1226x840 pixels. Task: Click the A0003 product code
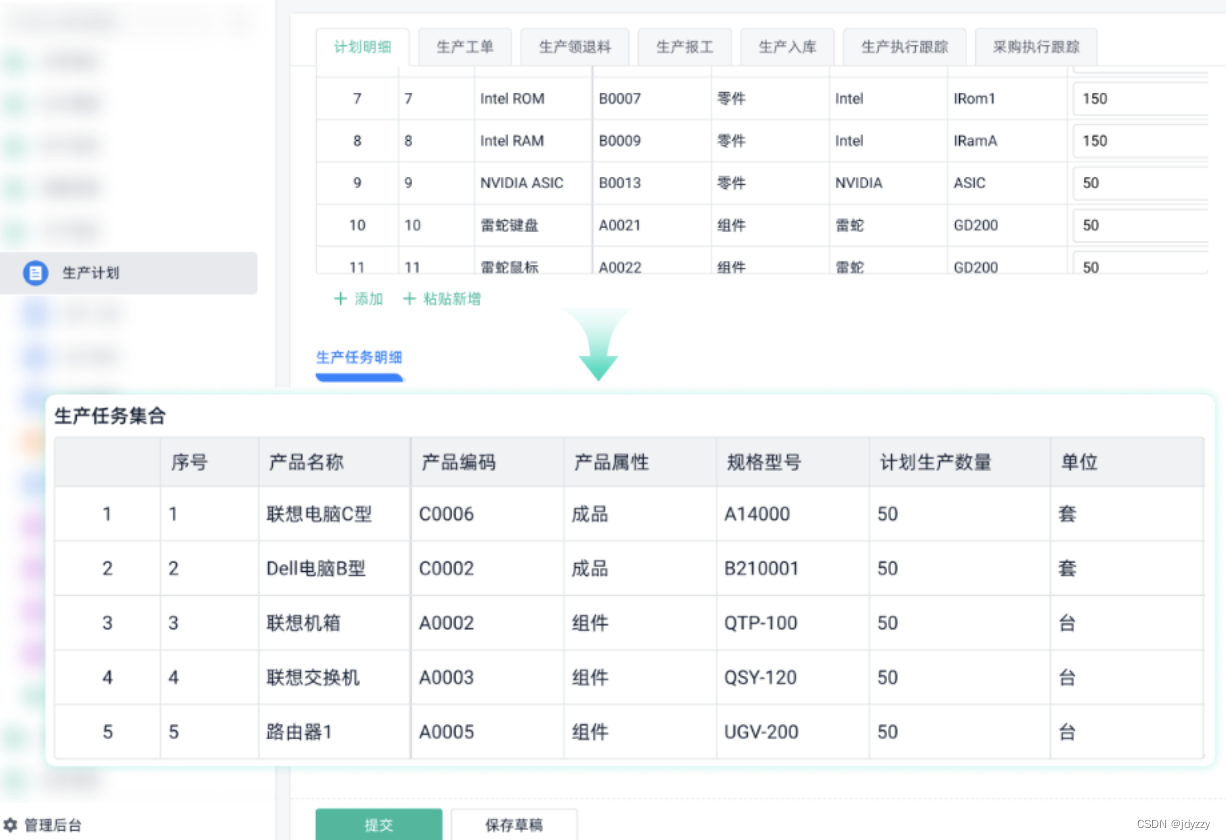point(487,677)
